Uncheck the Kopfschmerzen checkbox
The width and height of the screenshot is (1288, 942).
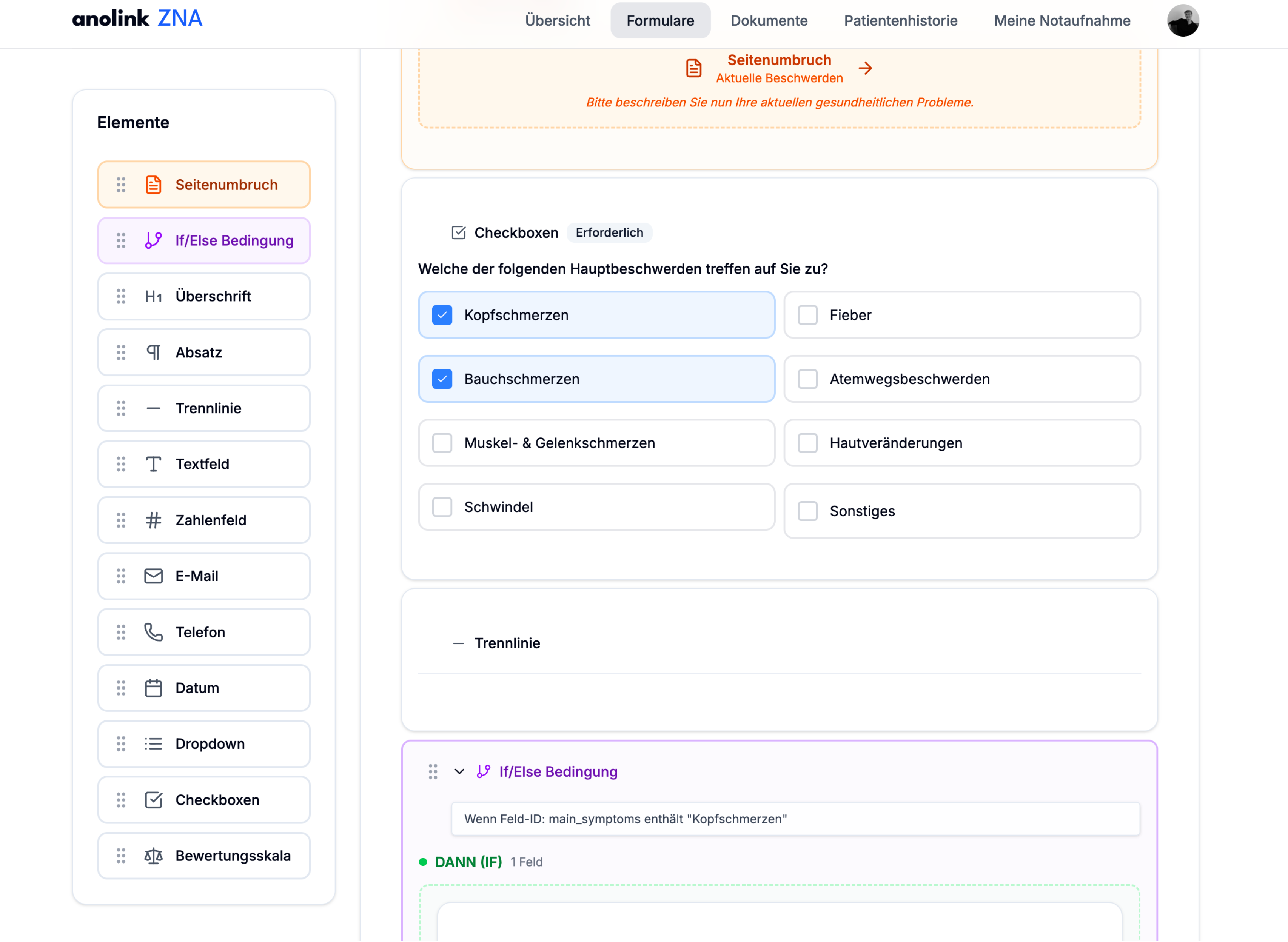(442, 316)
